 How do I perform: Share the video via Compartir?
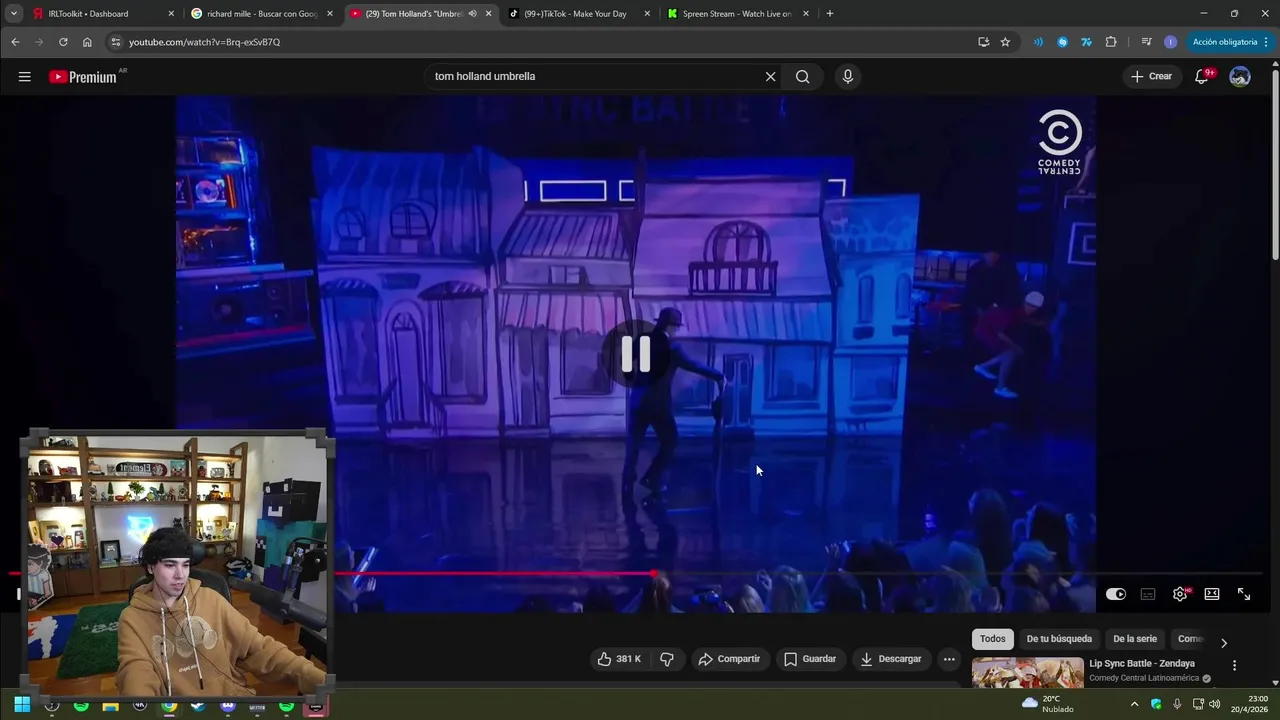coord(729,659)
